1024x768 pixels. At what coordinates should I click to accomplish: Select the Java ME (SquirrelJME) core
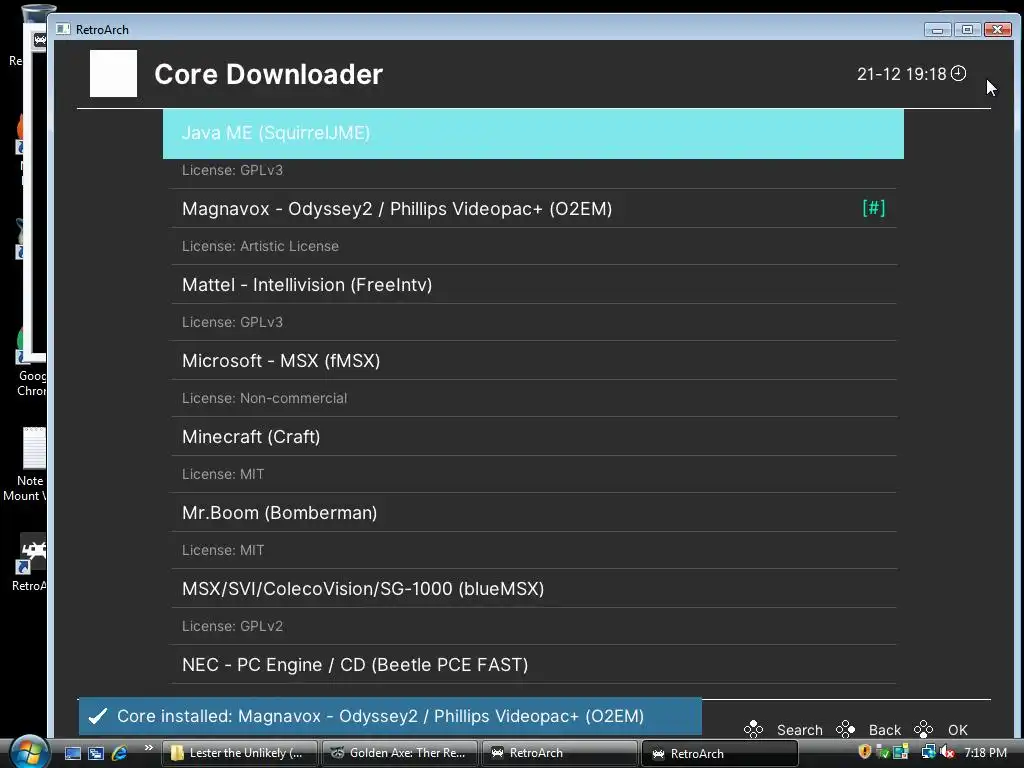533,133
